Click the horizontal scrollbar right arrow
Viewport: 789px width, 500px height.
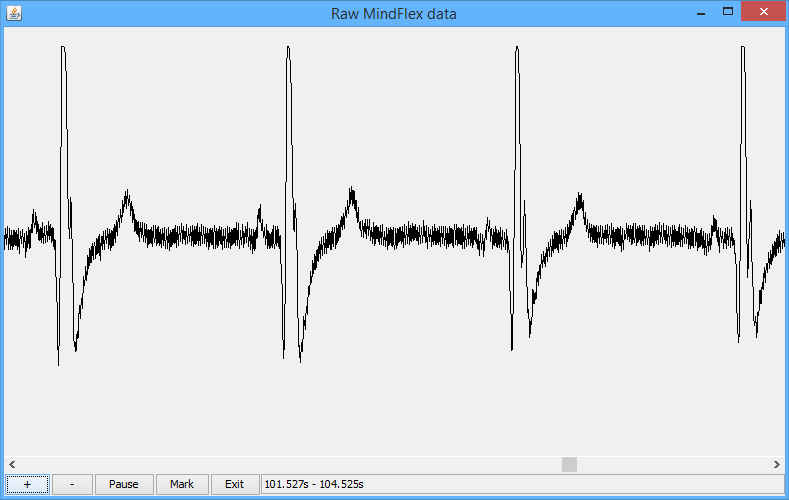pos(776,464)
